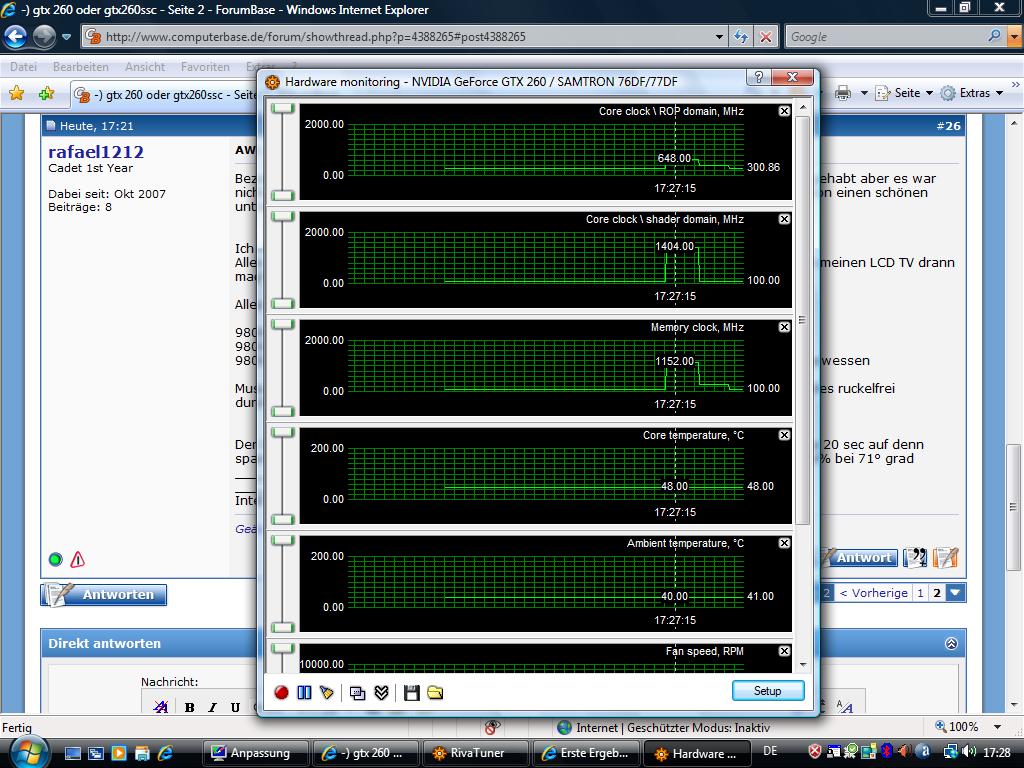This screenshot has height=768, width=1024.
Task: Click the Internet Explorer forward arrow
Action: tap(44, 37)
